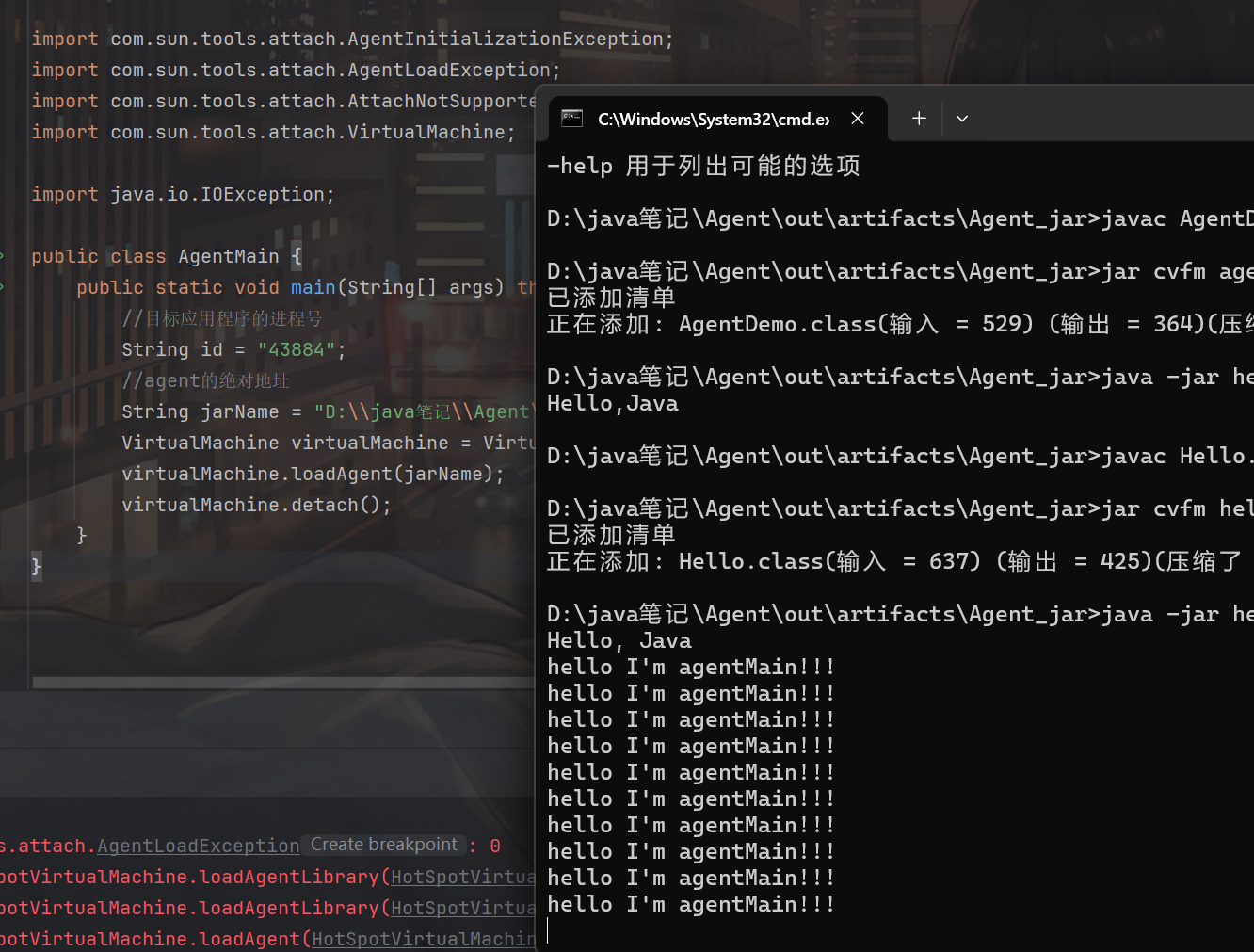Open the AgentLoadException link in console
Image resolution: width=1254 pixels, height=952 pixels.
[198, 846]
